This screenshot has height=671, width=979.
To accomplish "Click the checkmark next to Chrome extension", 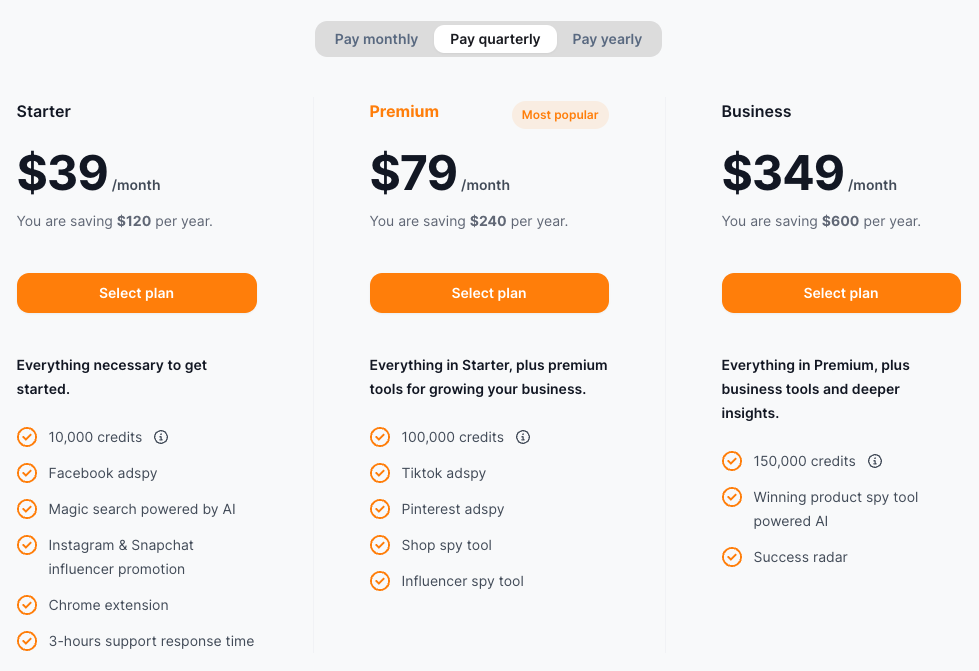I will tap(27, 605).
